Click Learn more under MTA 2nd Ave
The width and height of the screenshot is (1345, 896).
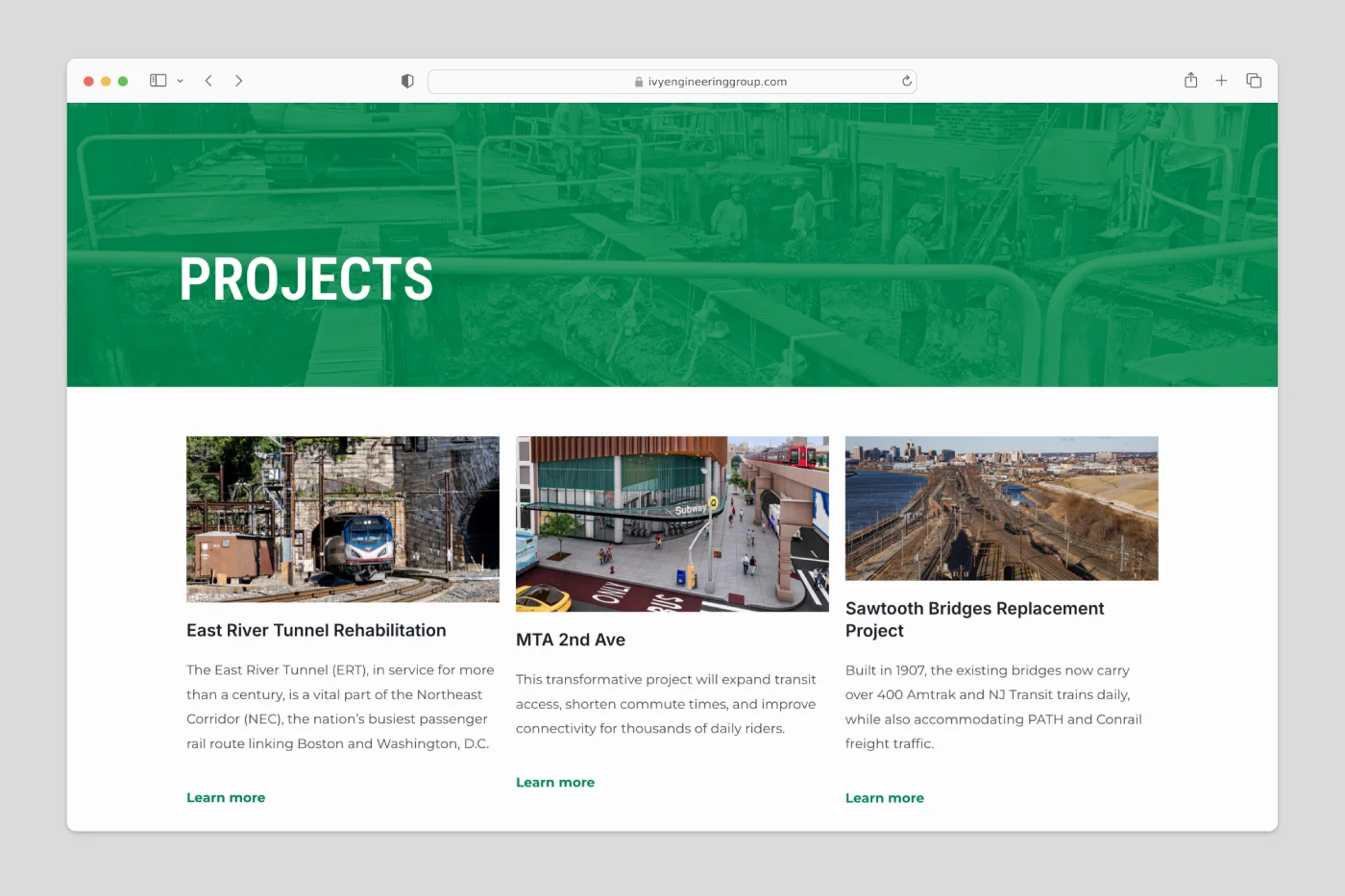555,783
